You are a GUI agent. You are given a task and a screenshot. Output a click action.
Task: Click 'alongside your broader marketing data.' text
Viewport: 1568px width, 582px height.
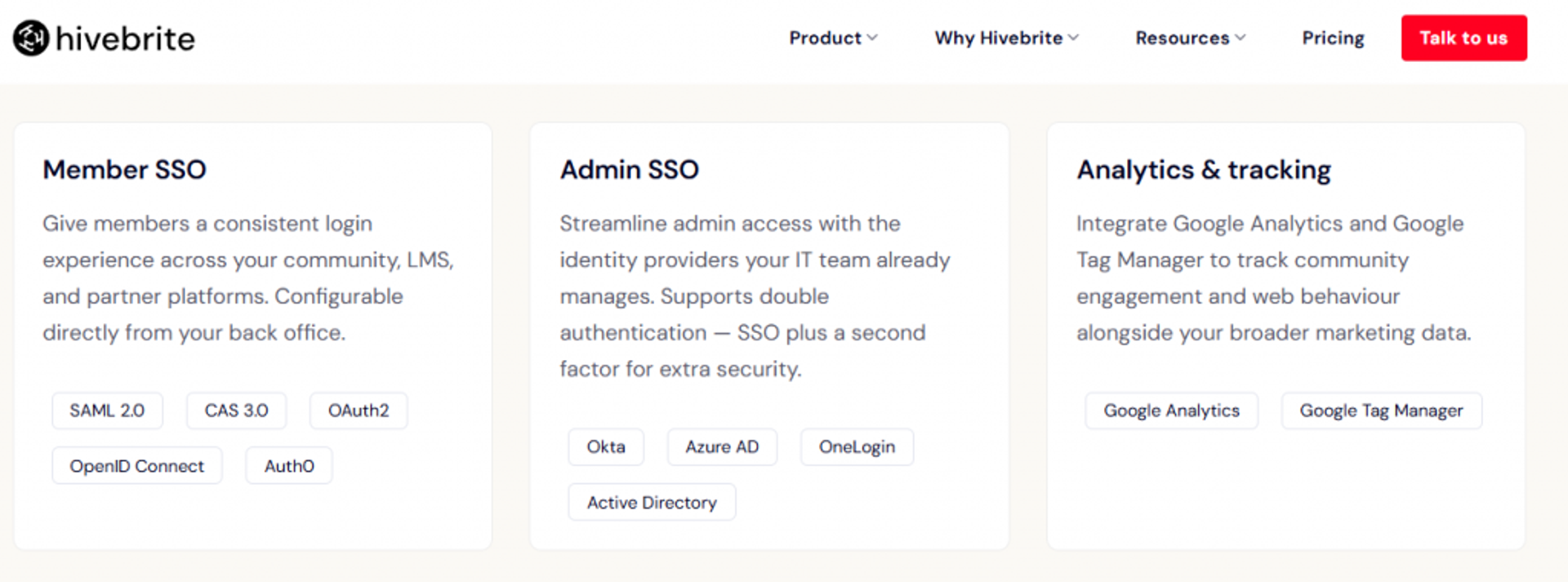point(1273,333)
